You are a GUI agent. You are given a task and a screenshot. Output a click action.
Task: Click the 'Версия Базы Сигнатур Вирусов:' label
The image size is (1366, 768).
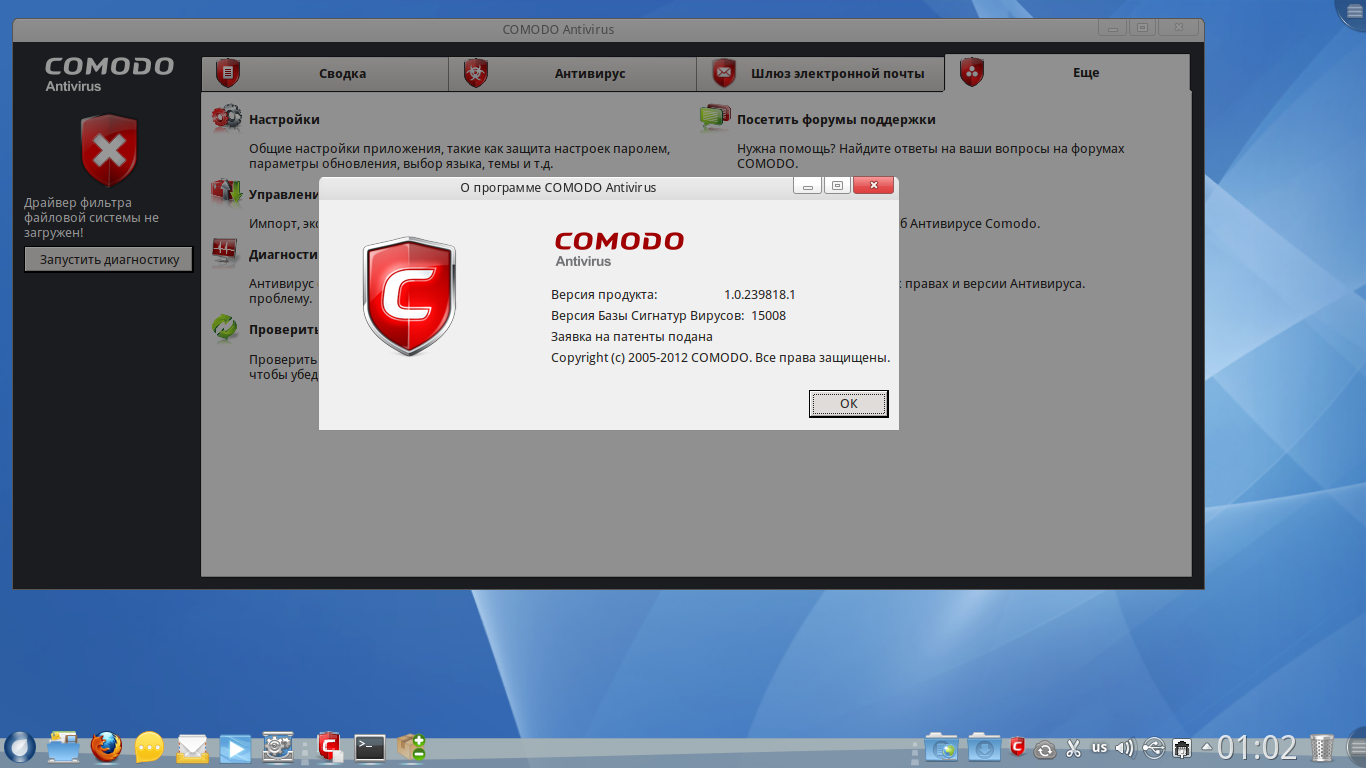(647, 315)
